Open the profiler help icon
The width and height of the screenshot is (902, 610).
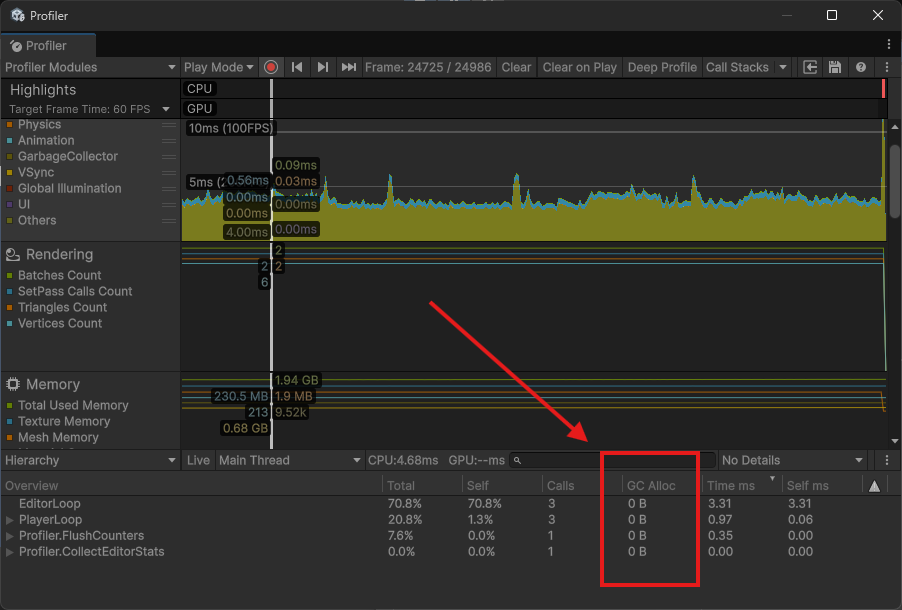[860, 67]
